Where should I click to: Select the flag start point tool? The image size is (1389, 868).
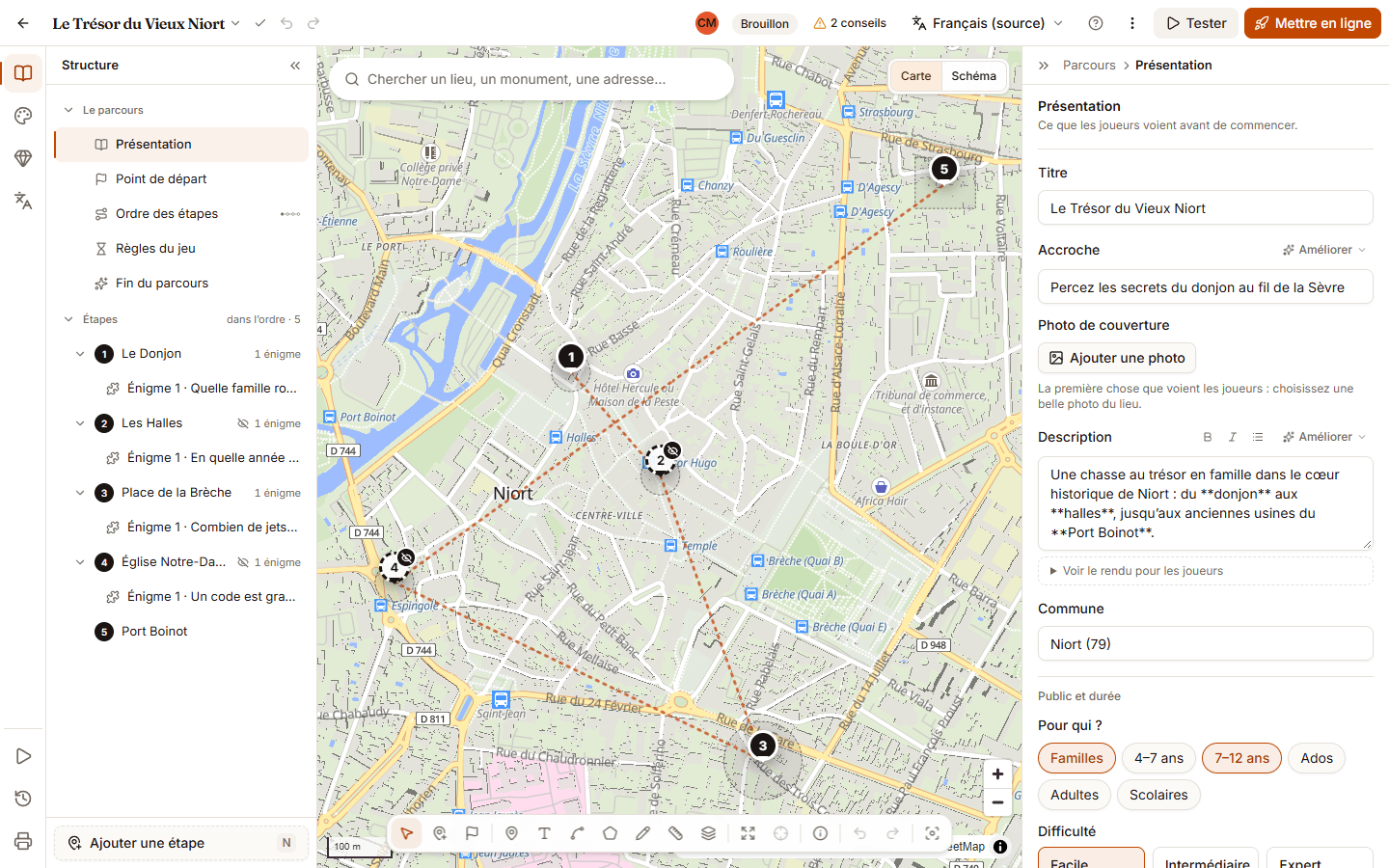click(473, 833)
